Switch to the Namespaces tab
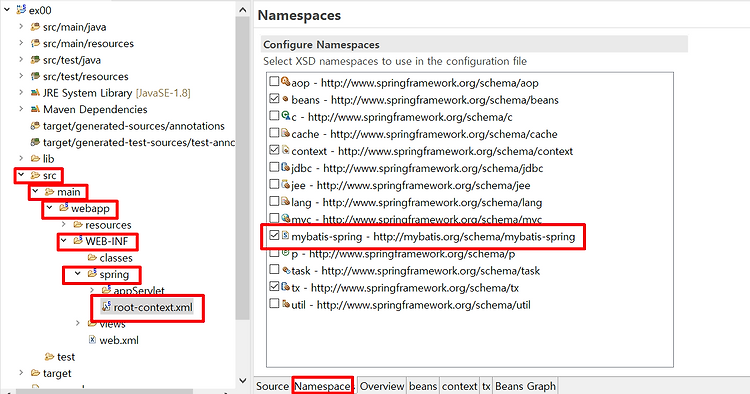Viewport: 750px width, 394px height. pos(323,386)
